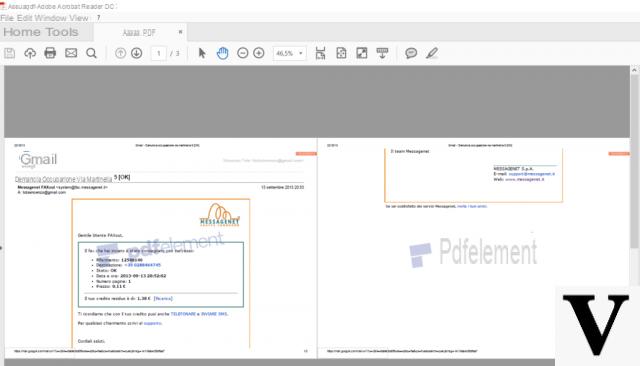The width and height of the screenshot is (640, 366).
Task: Click the supporto link
Action: (153, 323)
